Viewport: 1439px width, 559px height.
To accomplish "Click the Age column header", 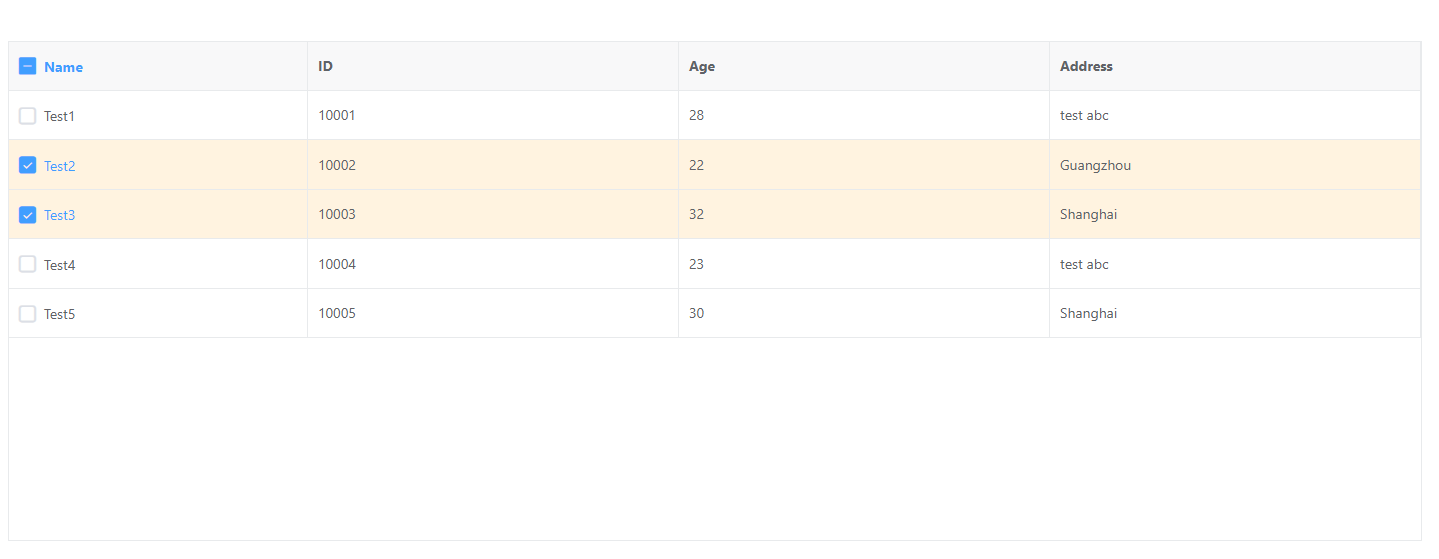I will pos(702,66).
